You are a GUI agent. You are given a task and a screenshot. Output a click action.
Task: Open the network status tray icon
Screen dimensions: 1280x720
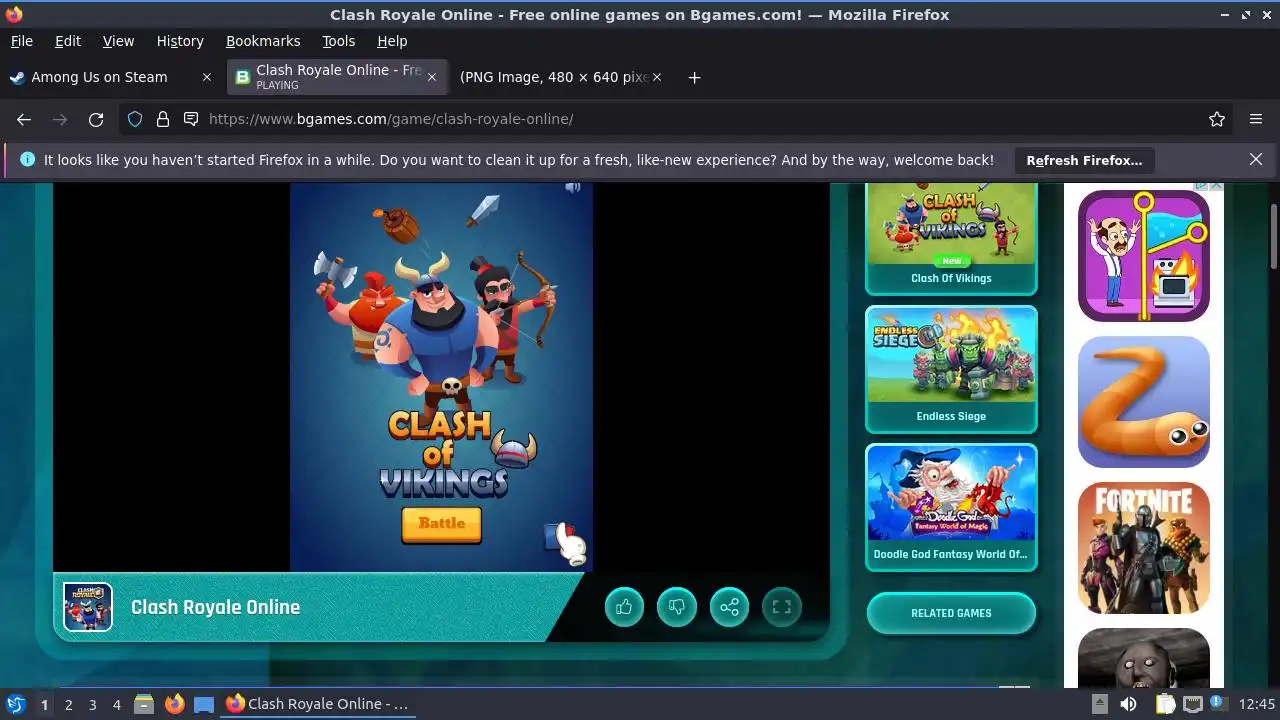point(1192,704)
